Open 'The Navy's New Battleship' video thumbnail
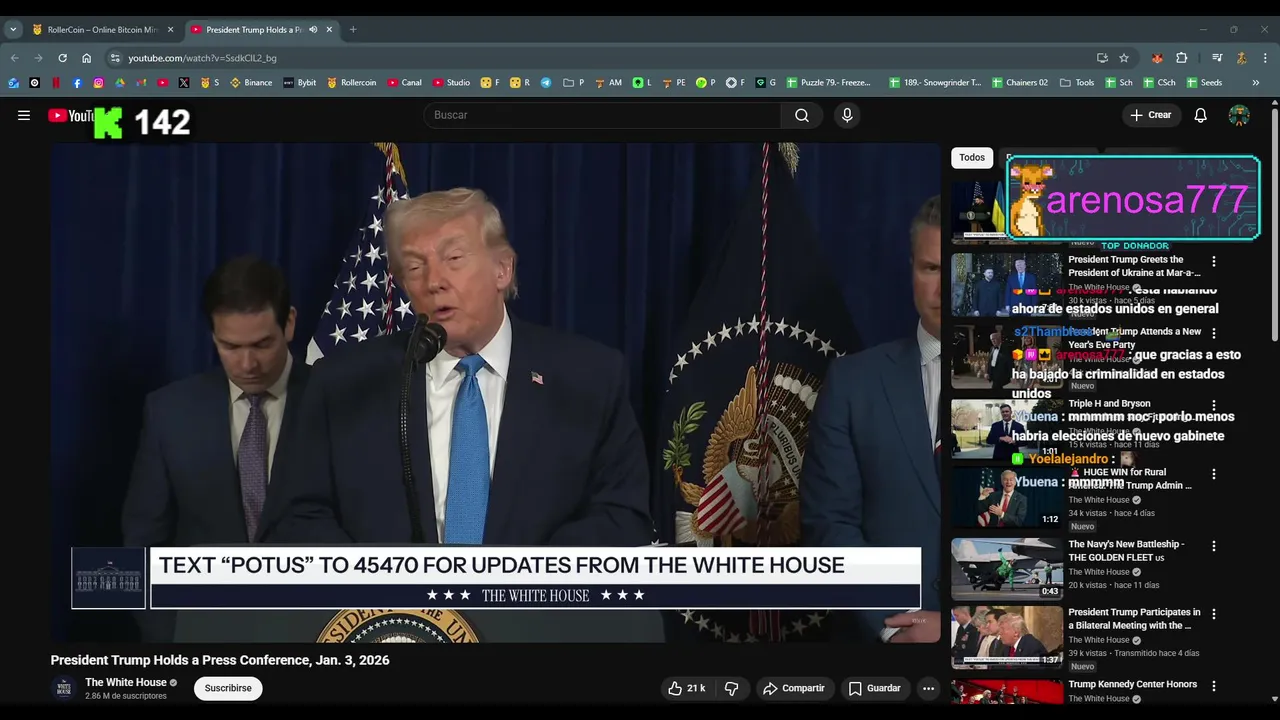 pos(1007,569)
